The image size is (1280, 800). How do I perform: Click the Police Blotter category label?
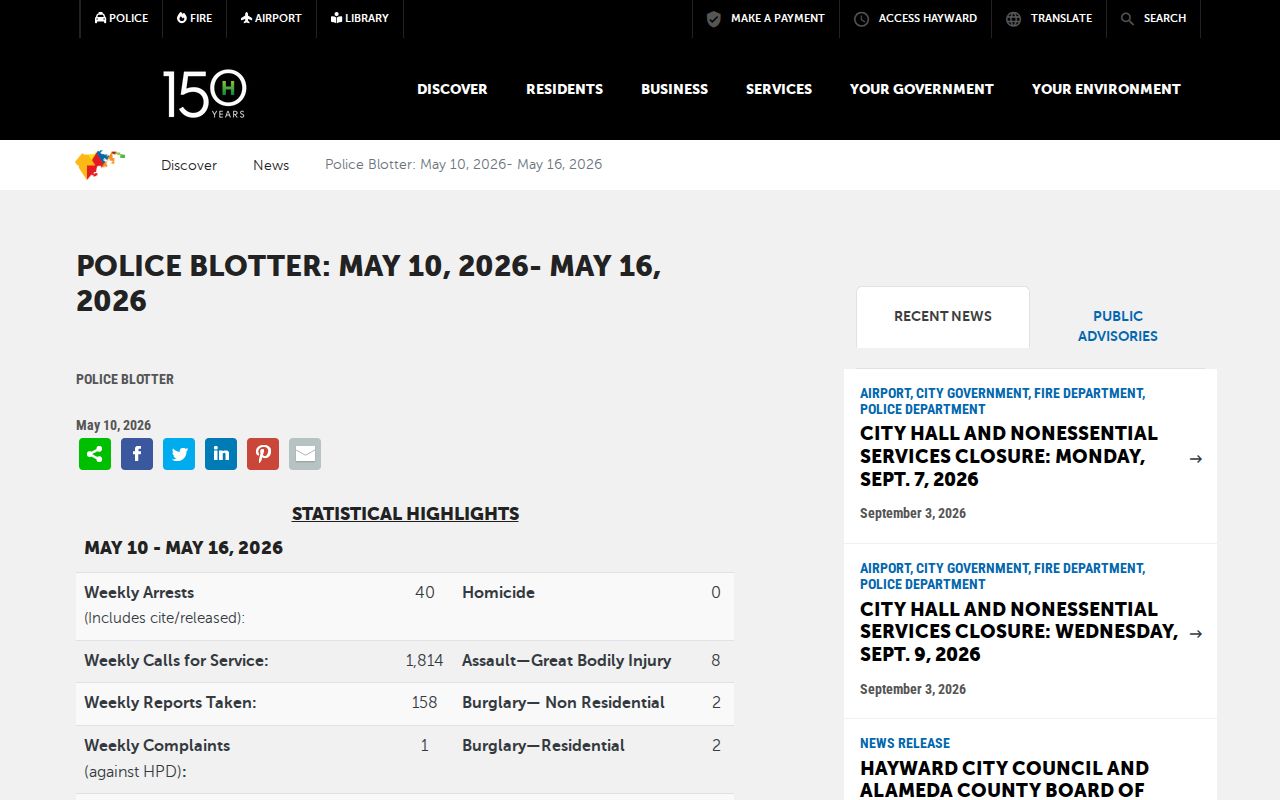click(x=125, y=379)
